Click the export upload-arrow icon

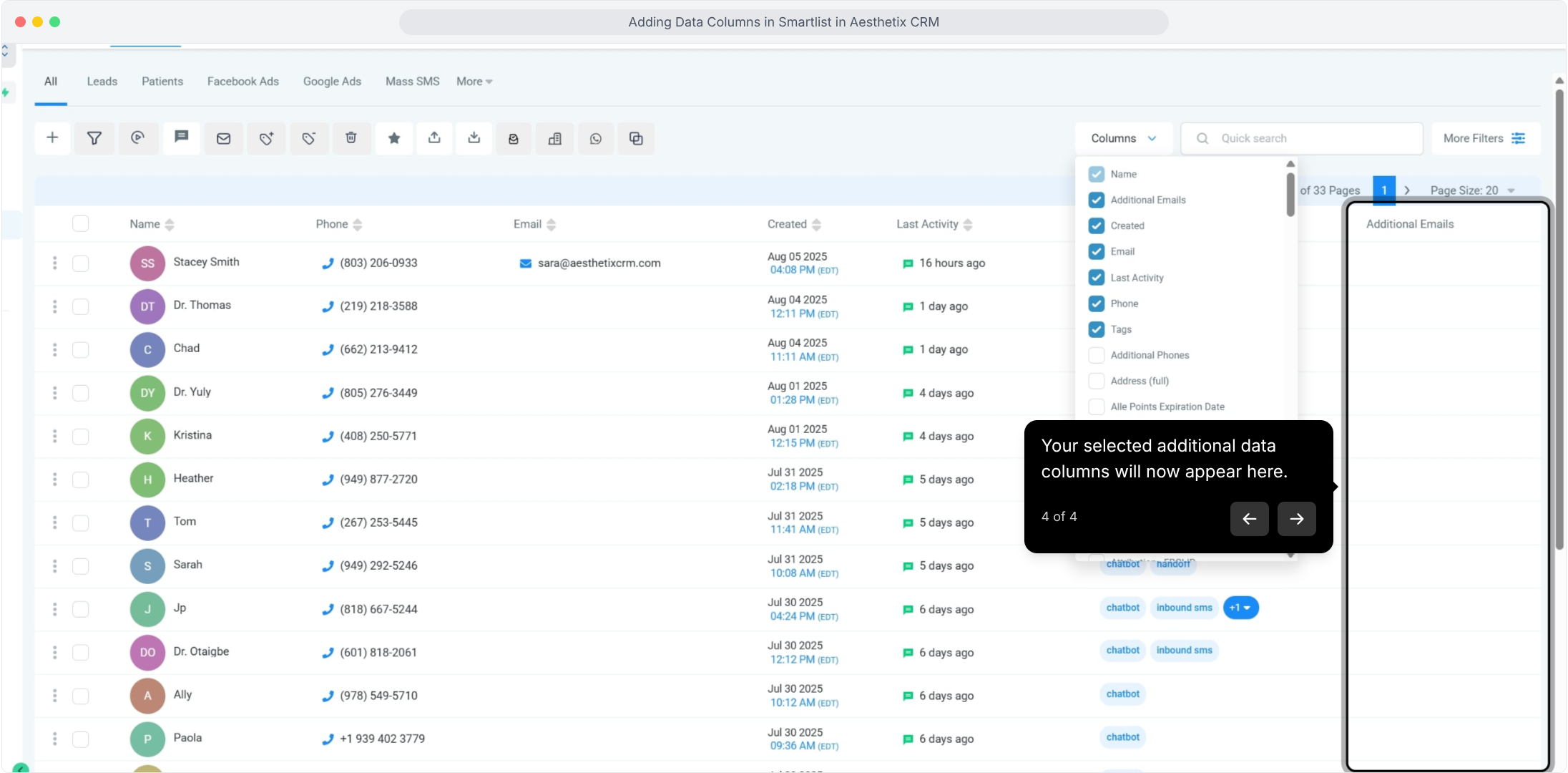coord(434,138)
